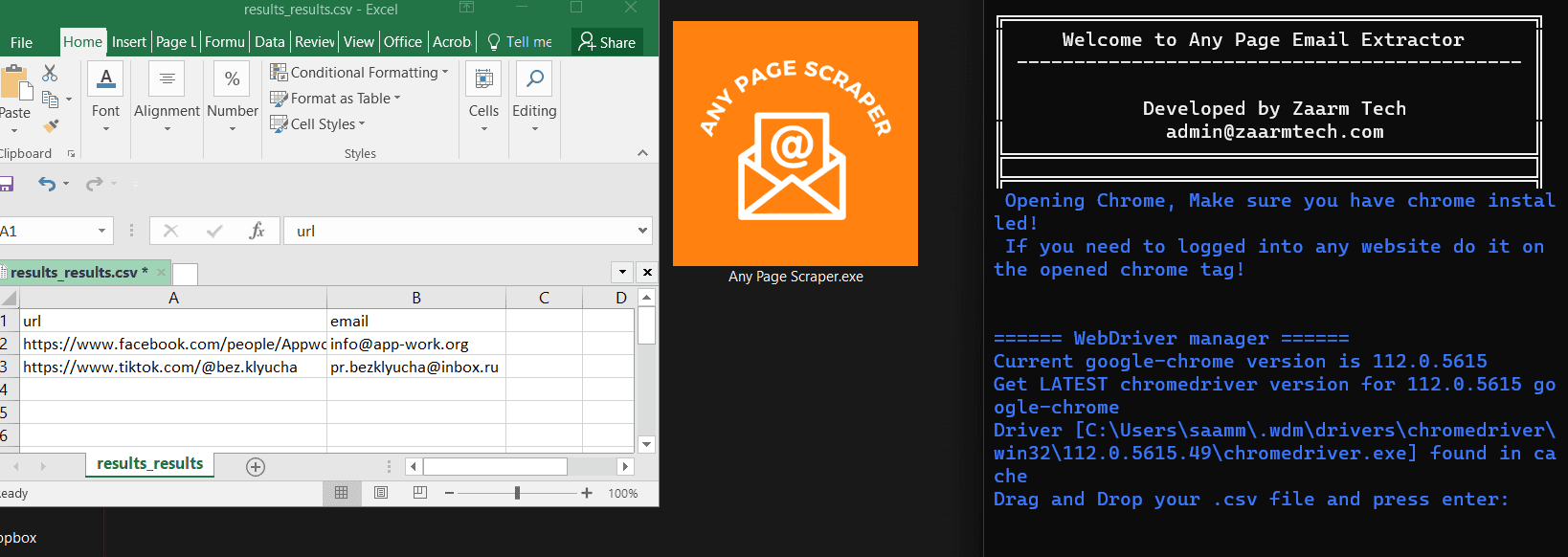
Task: Open the File menu
Action: pyautogui.click(x=21, y=42)
